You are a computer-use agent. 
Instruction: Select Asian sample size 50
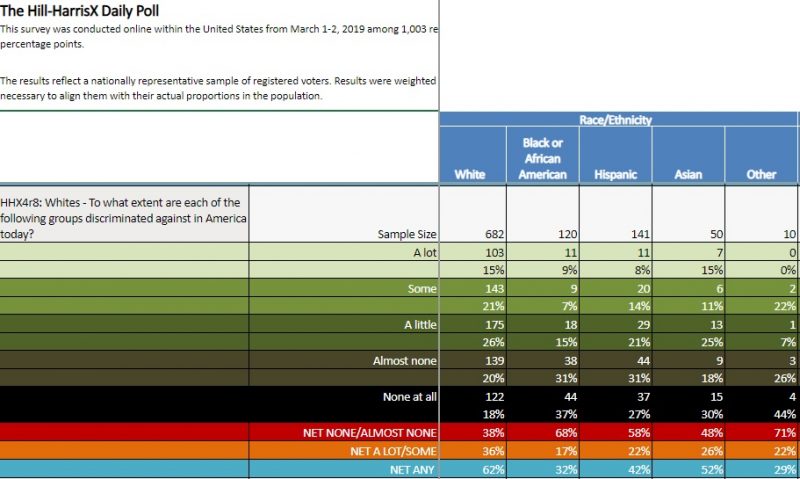716,234
